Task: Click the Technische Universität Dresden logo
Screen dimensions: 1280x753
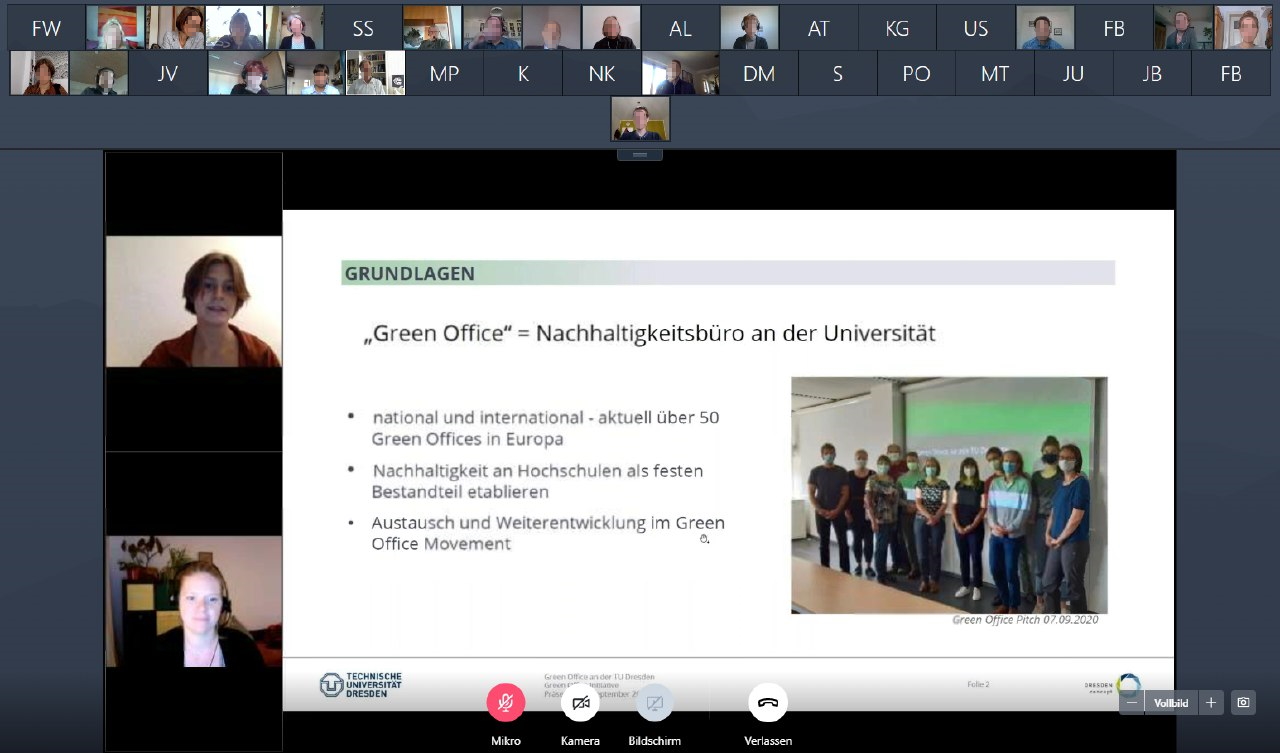Action: click(362, 684)
